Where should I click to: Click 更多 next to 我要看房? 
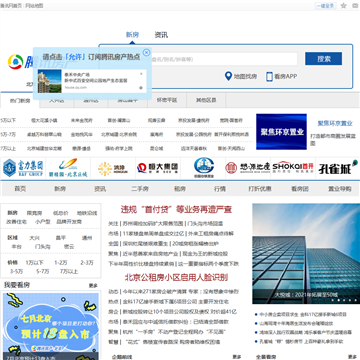93,286
